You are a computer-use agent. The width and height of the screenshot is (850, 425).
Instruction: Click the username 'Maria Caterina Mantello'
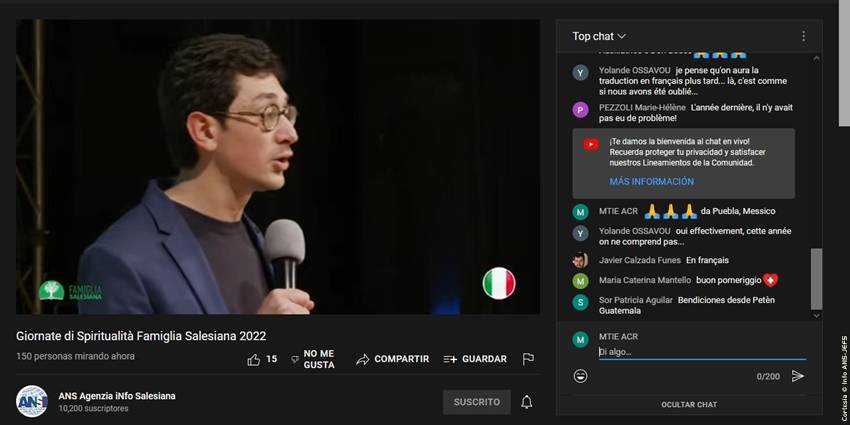(x=645, y=280)
